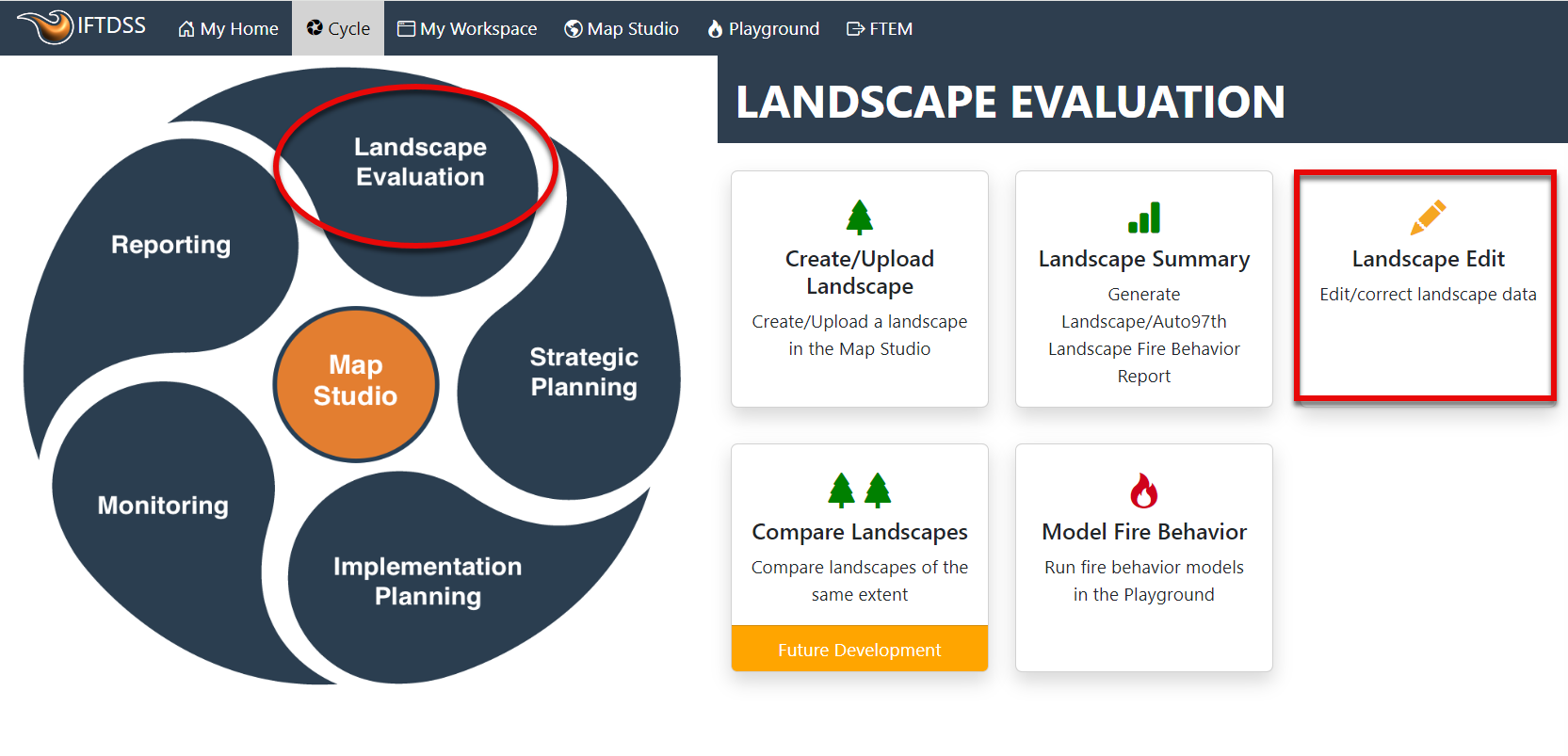Select Strategic Planning in the cycle wheel
The height and width of the screenshot is (756, 1568).
[x=584, y=372]
